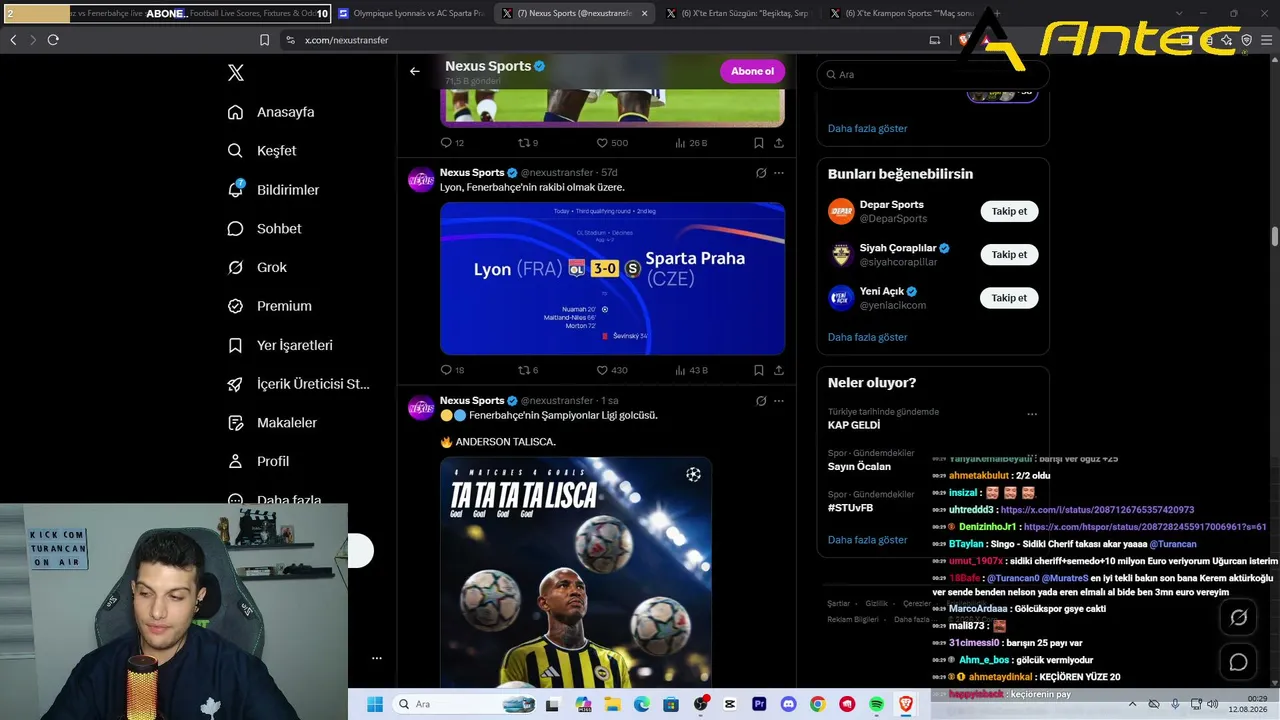Subscribe with the Abone ol button
The width and height of the screenshot is (1280, 720).
click(x=752, y=71)
